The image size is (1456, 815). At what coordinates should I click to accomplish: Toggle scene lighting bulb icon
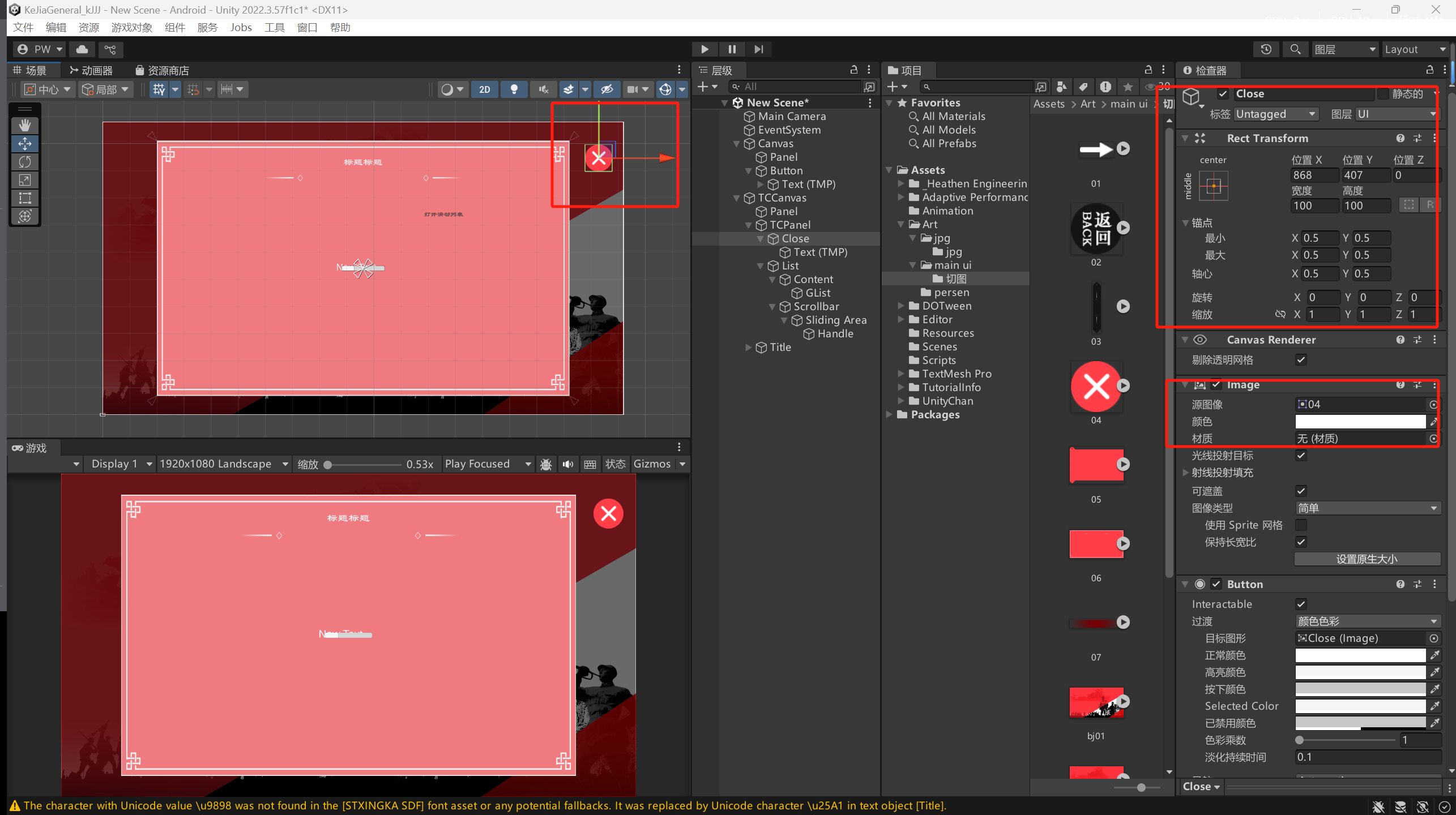pyautogui.click(x=514, y=89)
